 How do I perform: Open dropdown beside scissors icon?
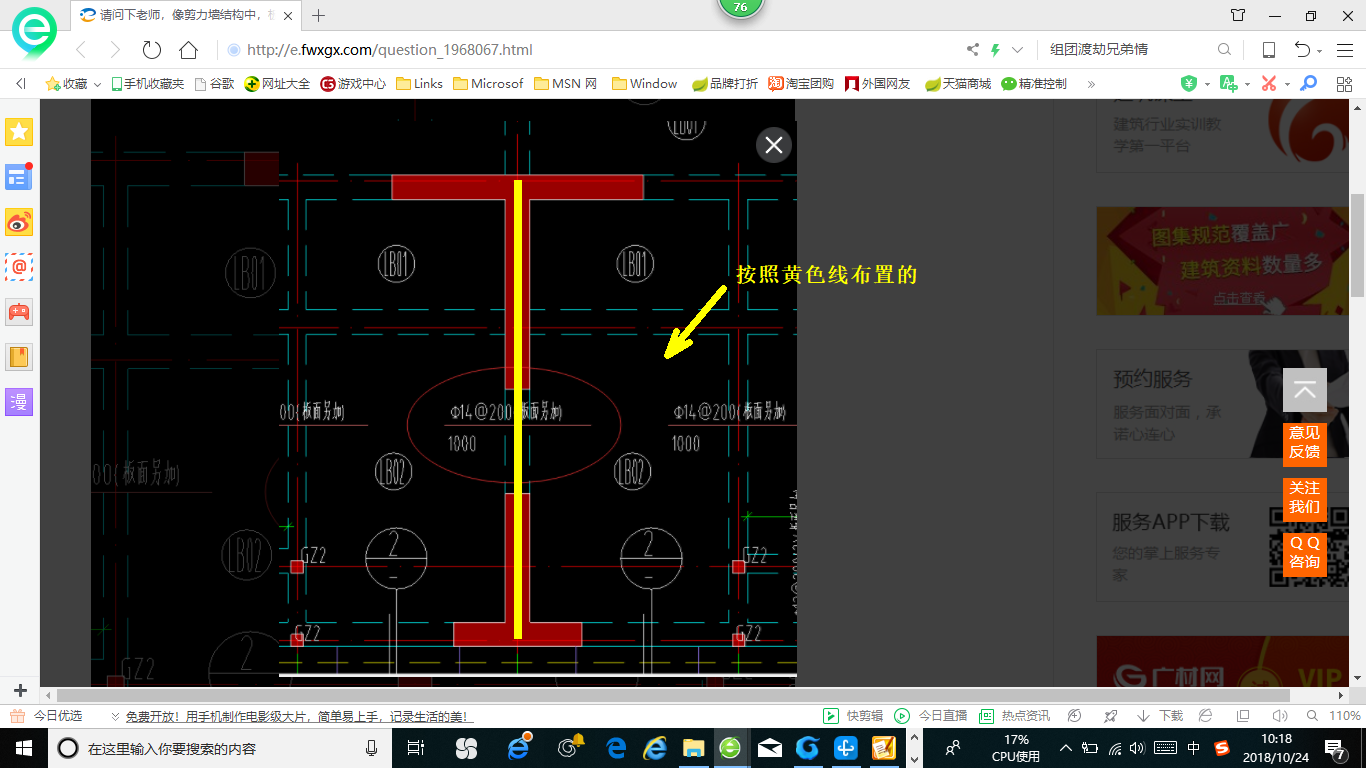click(x=1287, y=85)
